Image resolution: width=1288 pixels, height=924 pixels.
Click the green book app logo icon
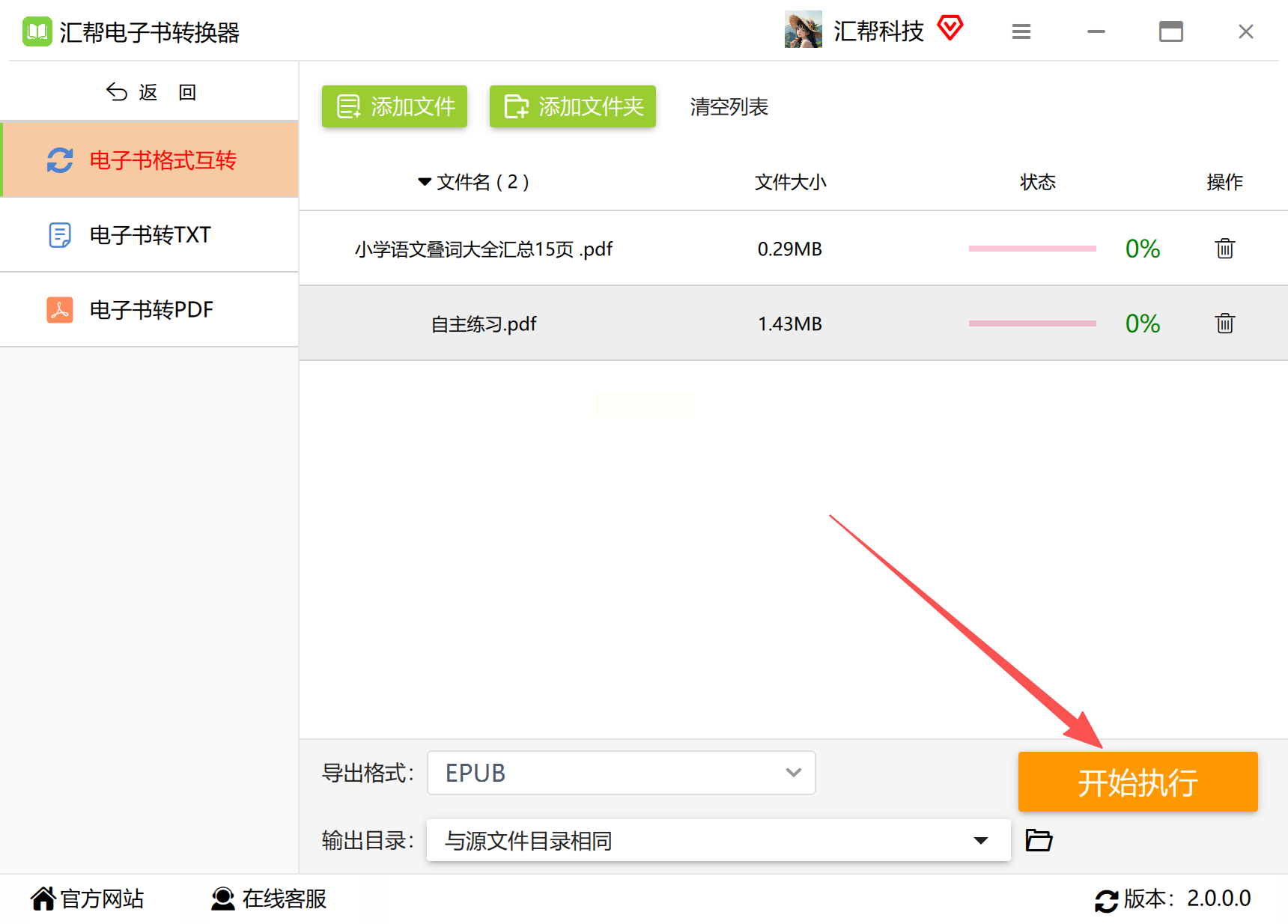coord(37,31)
